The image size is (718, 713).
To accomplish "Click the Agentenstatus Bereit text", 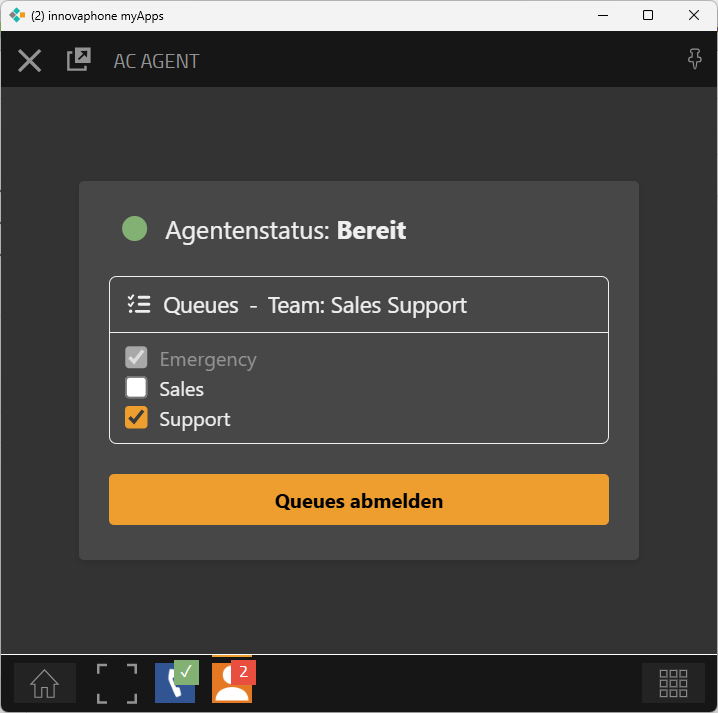I will [x=285, y=230].
